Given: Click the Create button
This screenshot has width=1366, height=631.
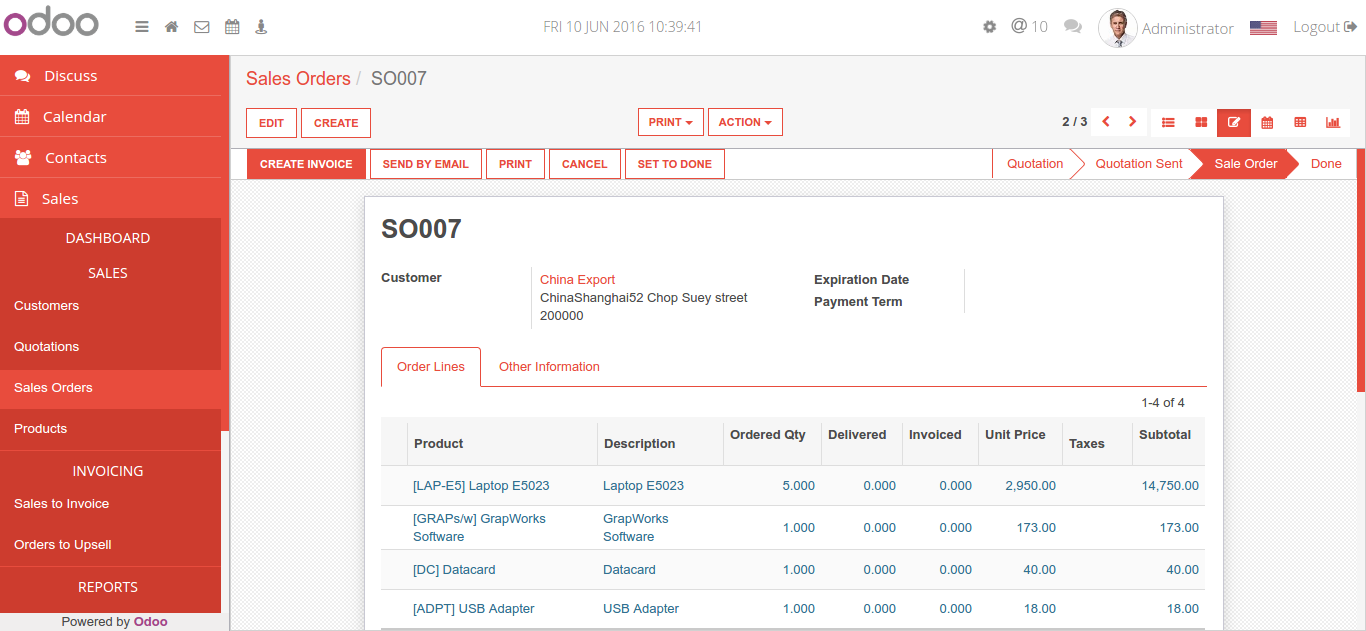Looking at the screenshot, I should [x=336, y=123].
